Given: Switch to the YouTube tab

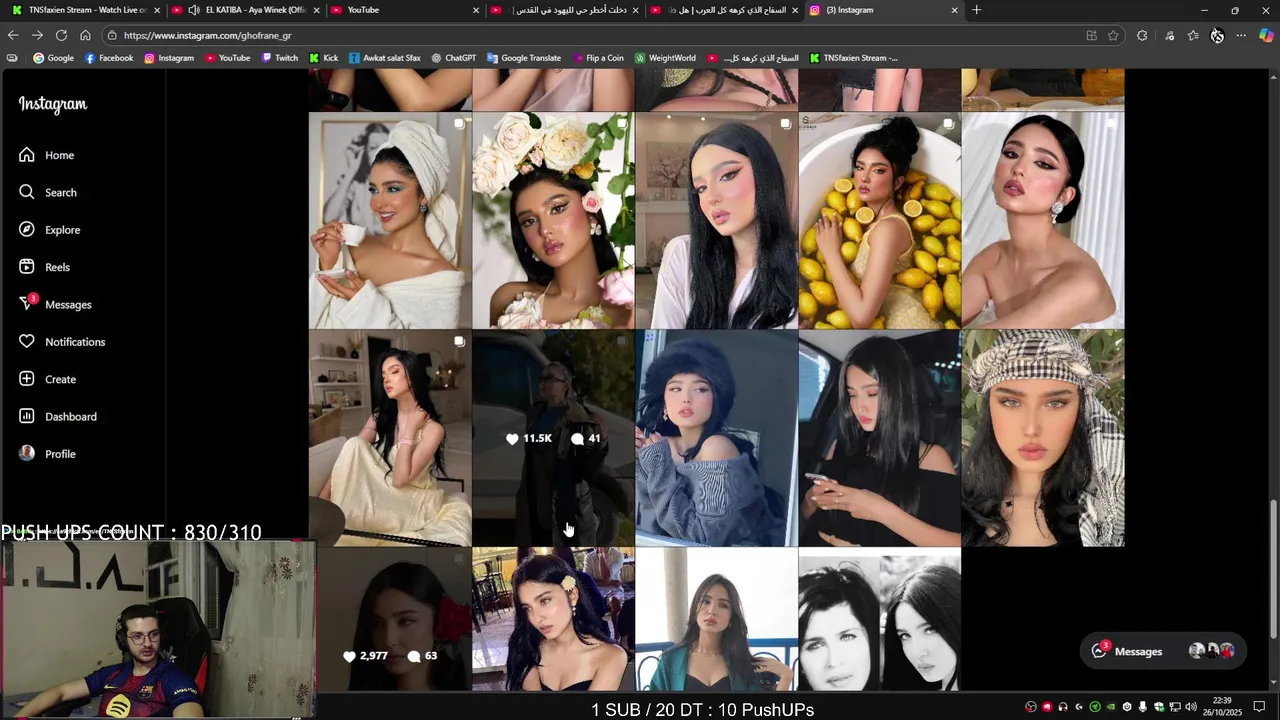Looking at the screenshot, I should [405, 10].
